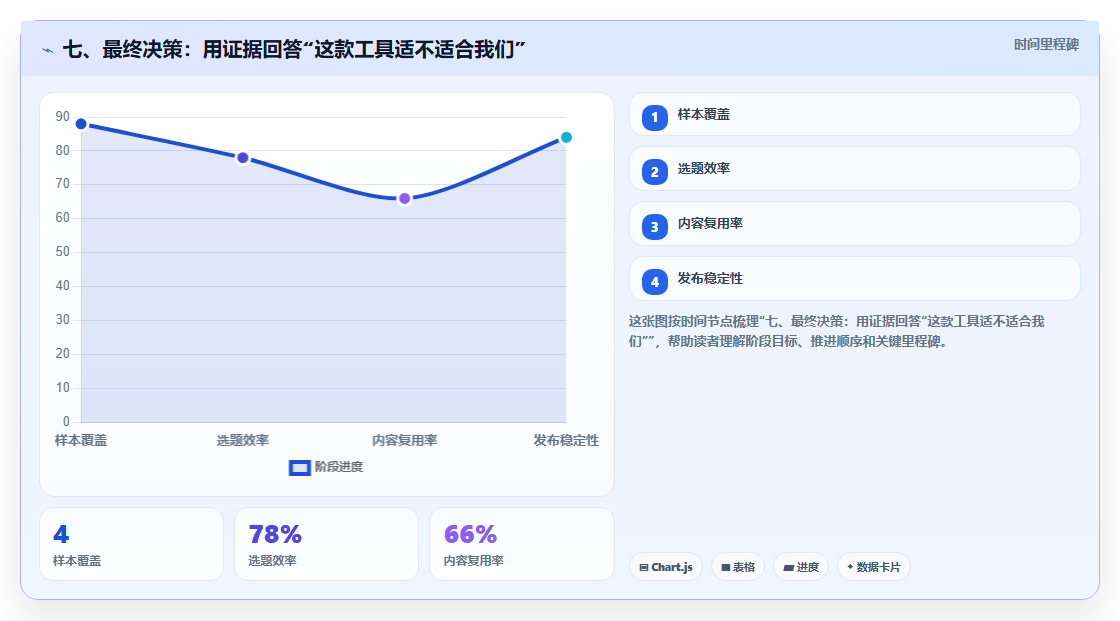Click the 发布稳定性 x-axis label
1120x621 pixels.
pos(566,441)
